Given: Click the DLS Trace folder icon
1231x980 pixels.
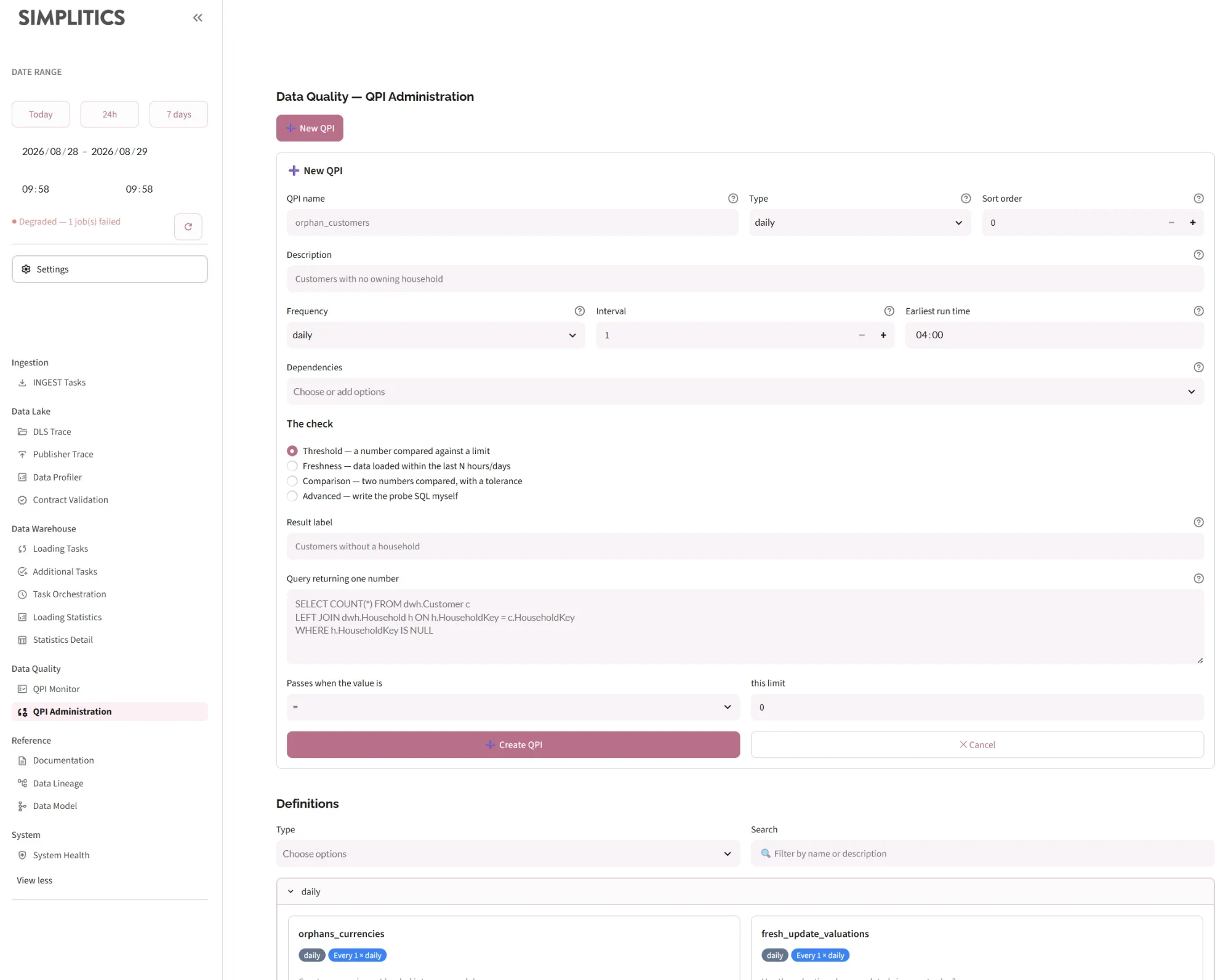Looking at the screenshot, I should tap(22, 432).
